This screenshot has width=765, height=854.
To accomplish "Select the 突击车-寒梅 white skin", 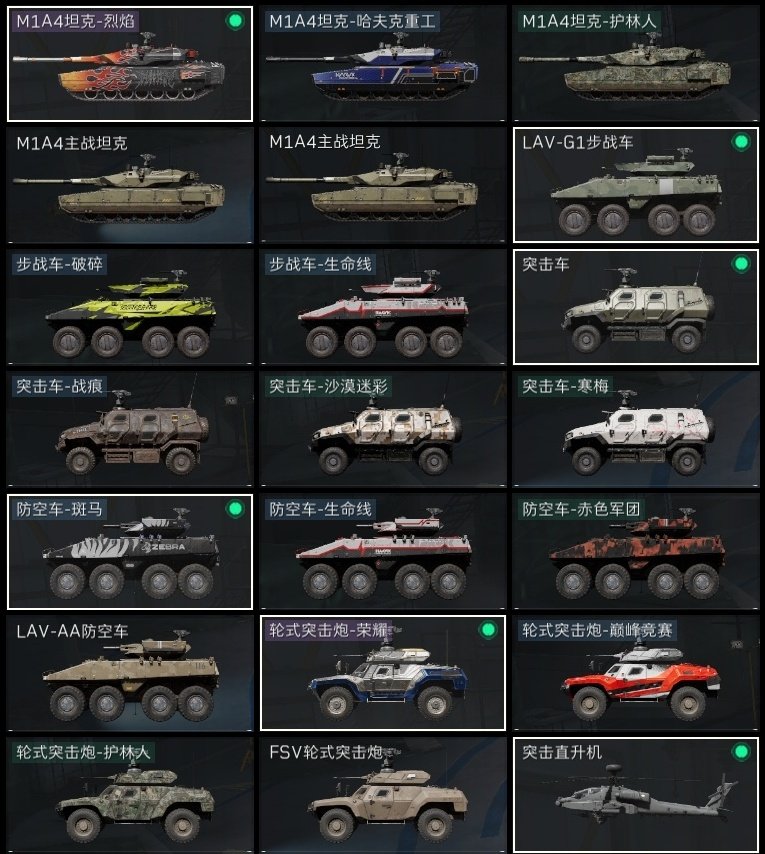I will [635, 429].
